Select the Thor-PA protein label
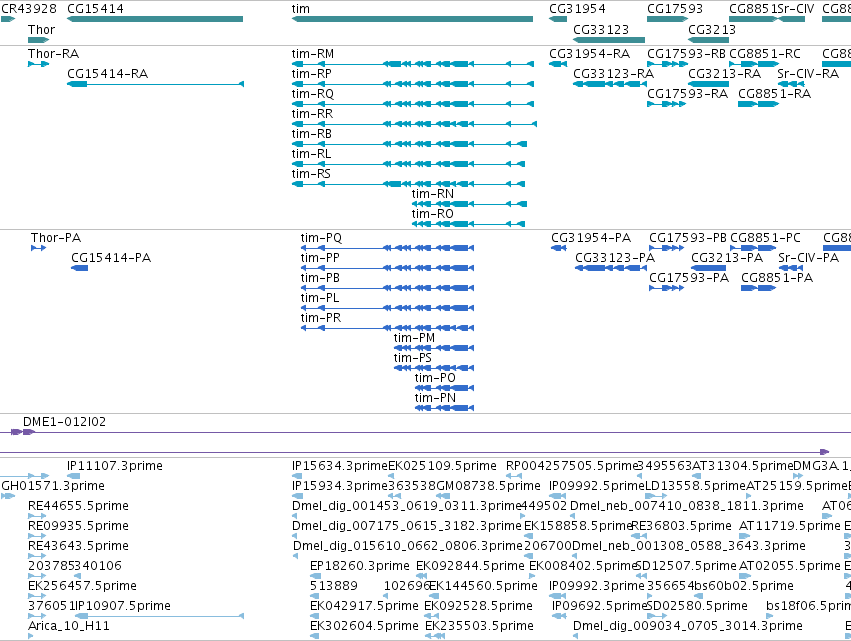 pyautogui.click(x=56, y=238)
